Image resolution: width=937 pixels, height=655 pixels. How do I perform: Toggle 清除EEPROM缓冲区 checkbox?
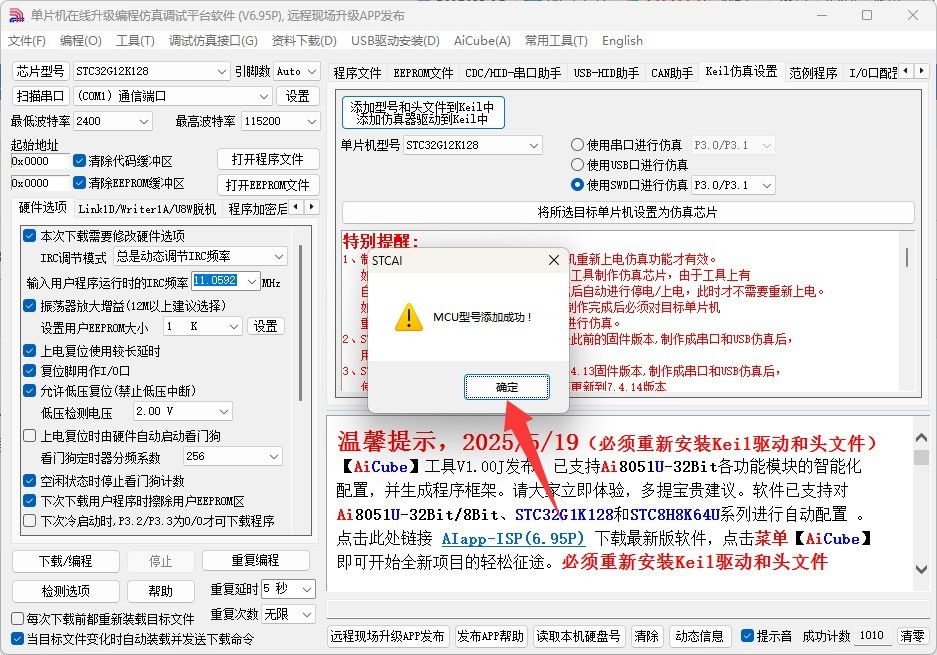[79, 182]
